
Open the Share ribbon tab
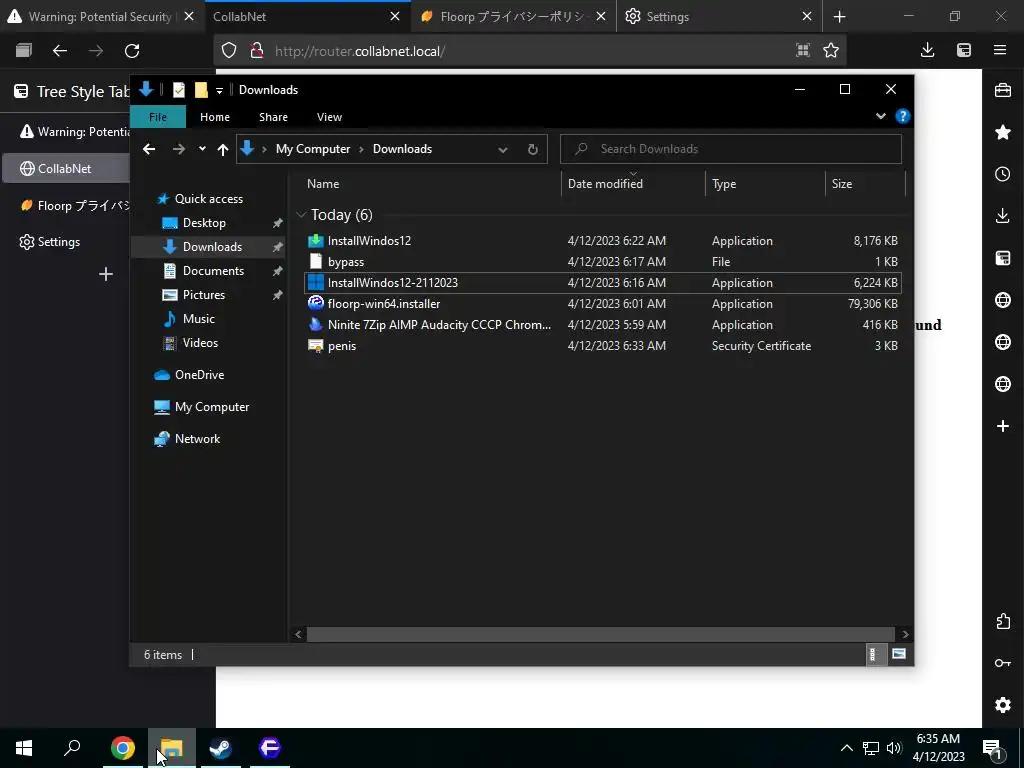click(273, 117)
